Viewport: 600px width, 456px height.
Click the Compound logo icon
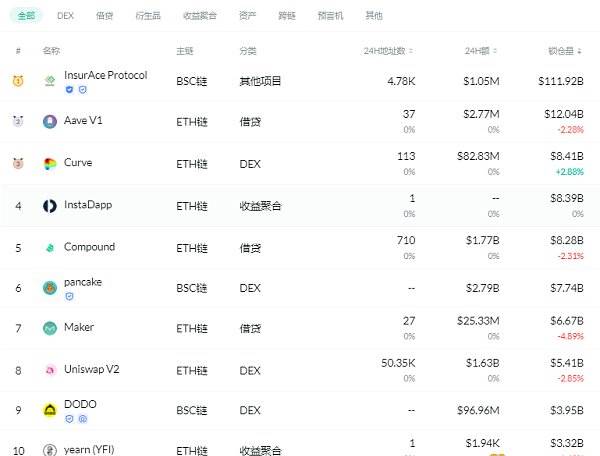(50, 248)
